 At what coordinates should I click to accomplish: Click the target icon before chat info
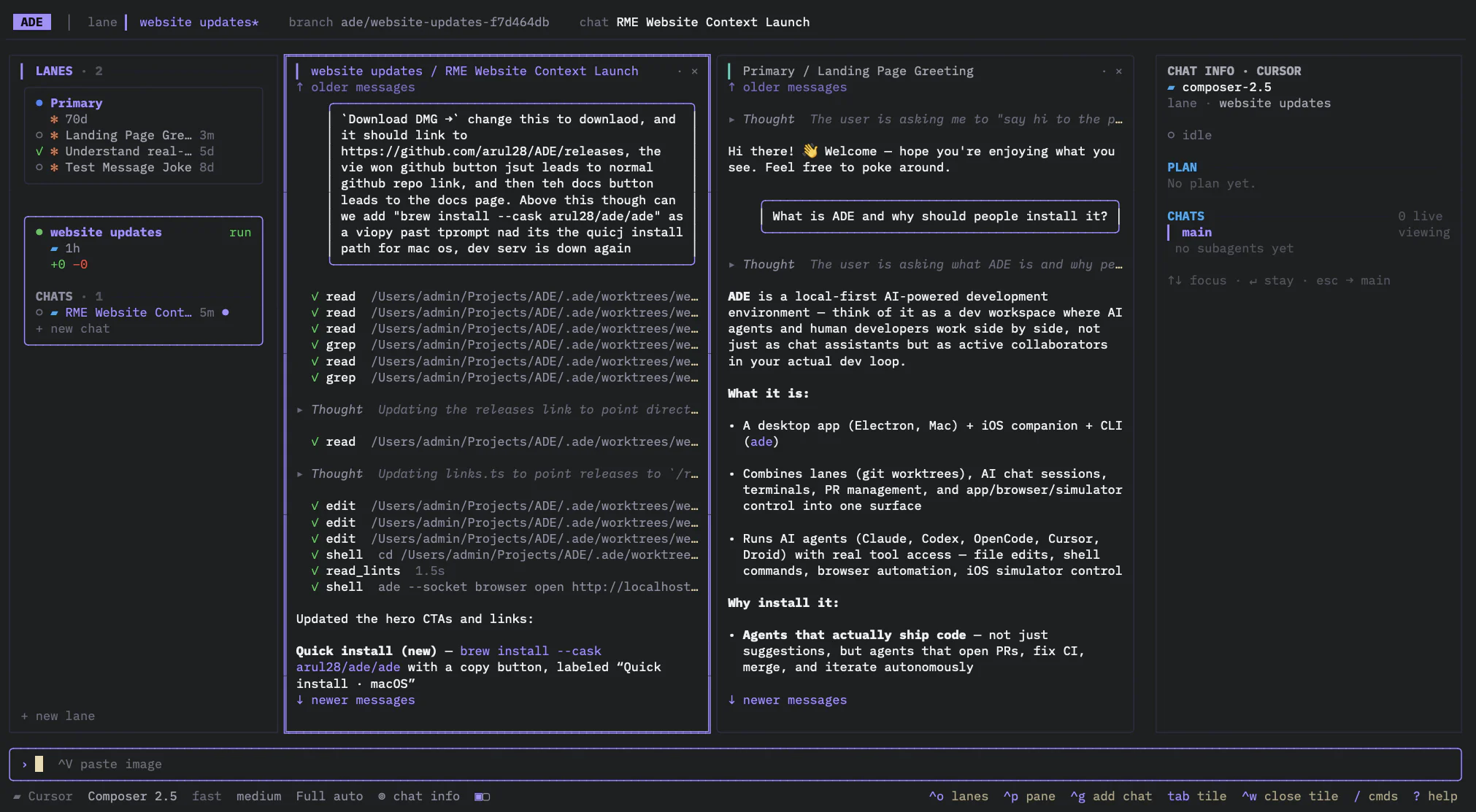[x=382, y=796]
